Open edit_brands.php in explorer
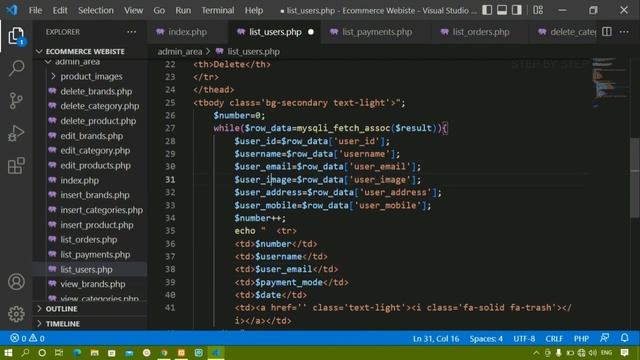This screenshot has width=640, height=360. pos(91,136)
